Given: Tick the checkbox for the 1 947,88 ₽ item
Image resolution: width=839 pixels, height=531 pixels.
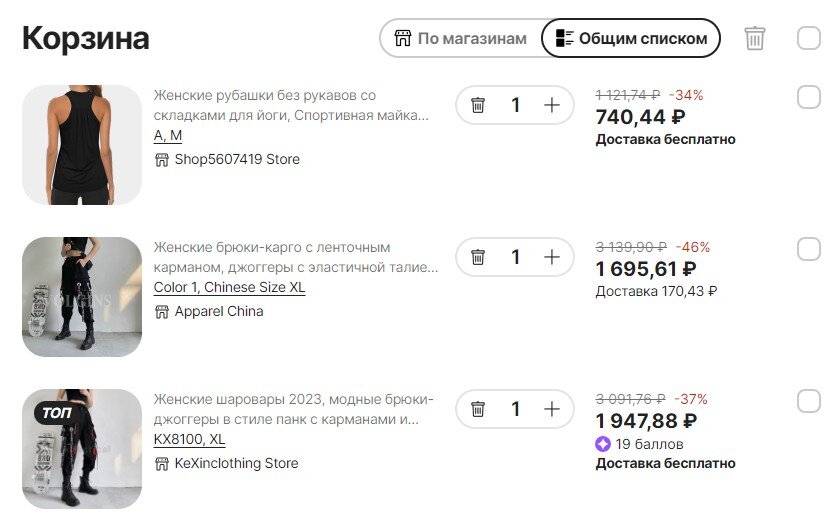Looking at the screenshot, I should coord(809,401).
